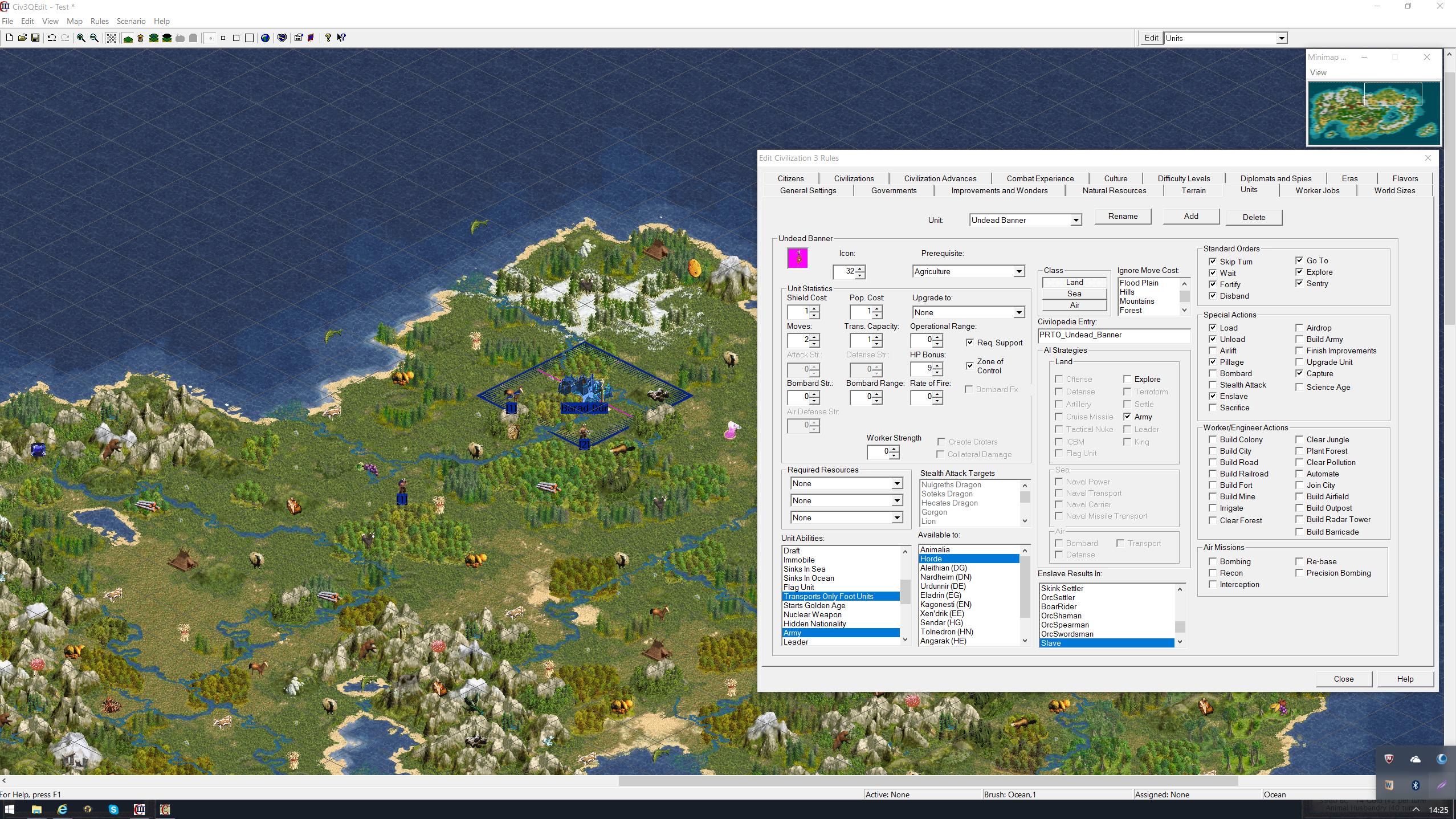Select the green terrain tile brush icon
The image size is (1456, 819).
click(x=128, y=38)
